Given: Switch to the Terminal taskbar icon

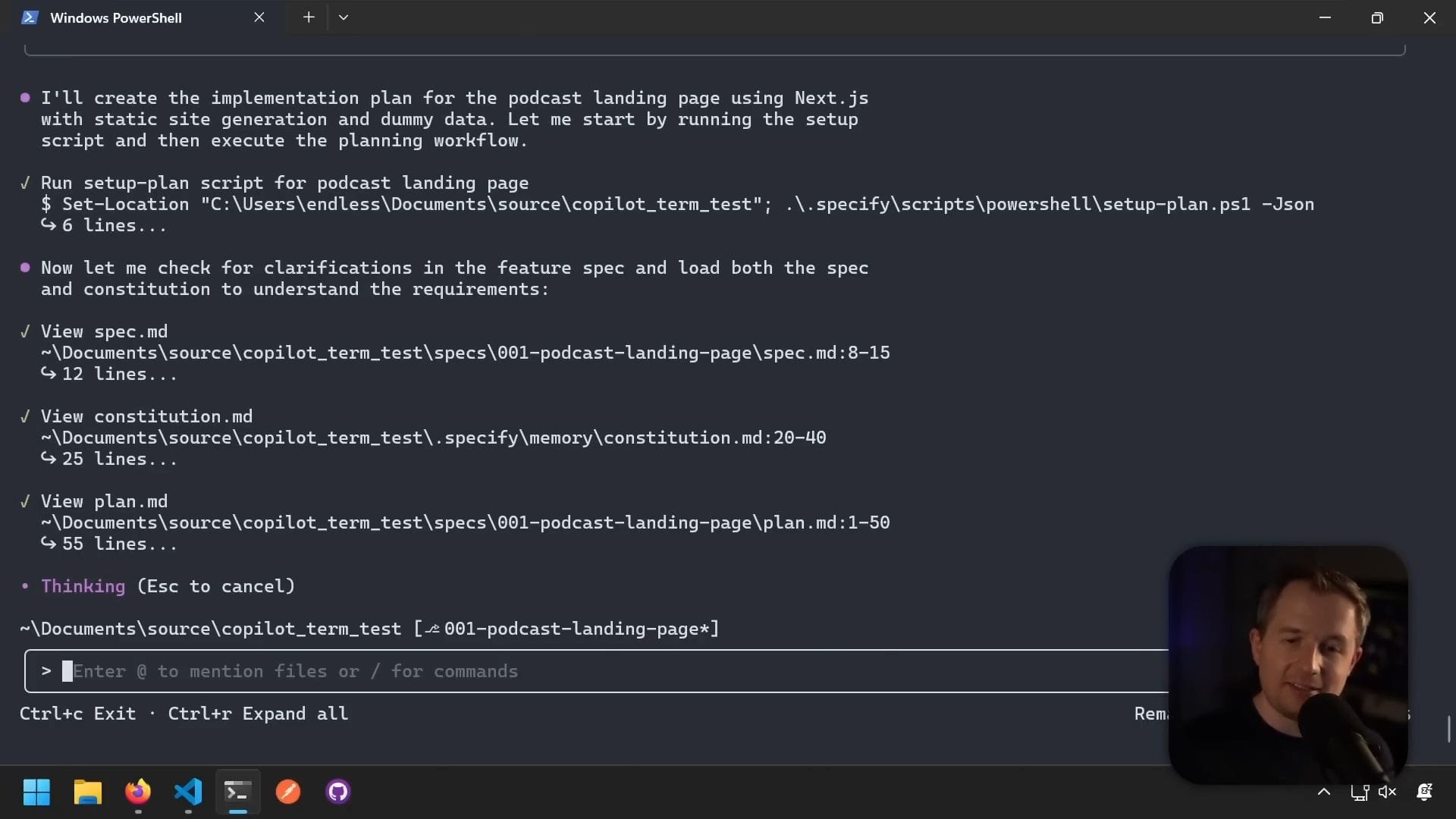Looking at the screenshot, I should (237, 792).
